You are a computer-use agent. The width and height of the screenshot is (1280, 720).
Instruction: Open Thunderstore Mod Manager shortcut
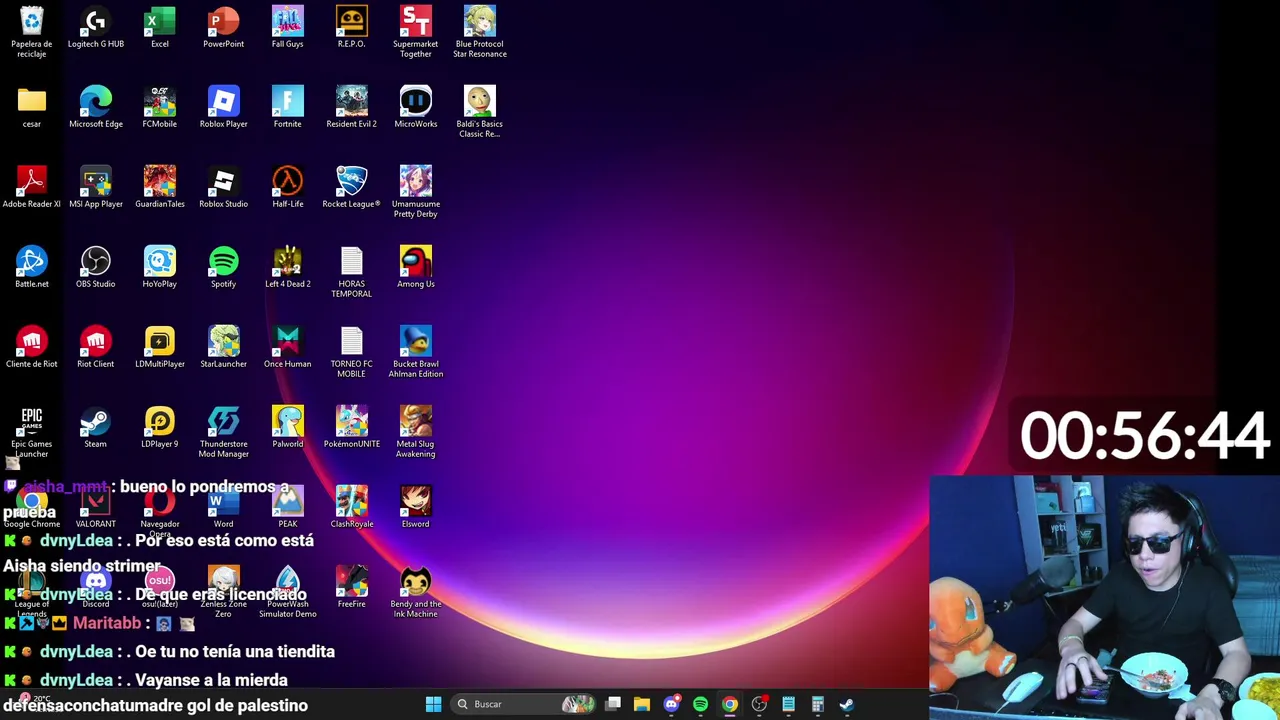[x=224, y=432]
